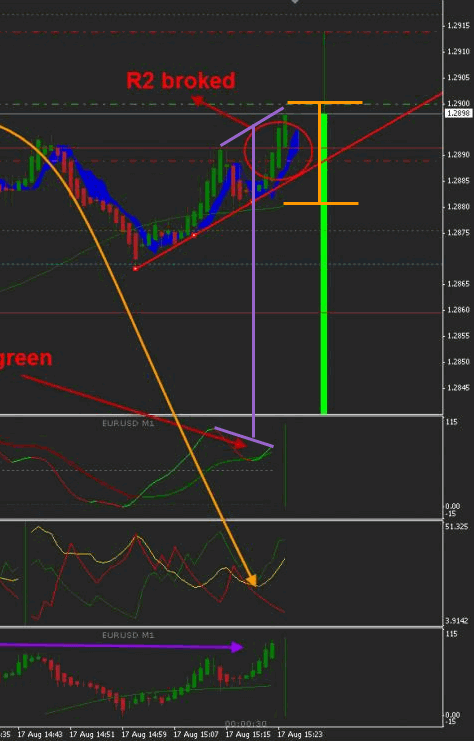Select the red arrowhead pointing from R2 broked
Image resolution: width=474 pixels, height=741 pixels.
click(197, 99)
